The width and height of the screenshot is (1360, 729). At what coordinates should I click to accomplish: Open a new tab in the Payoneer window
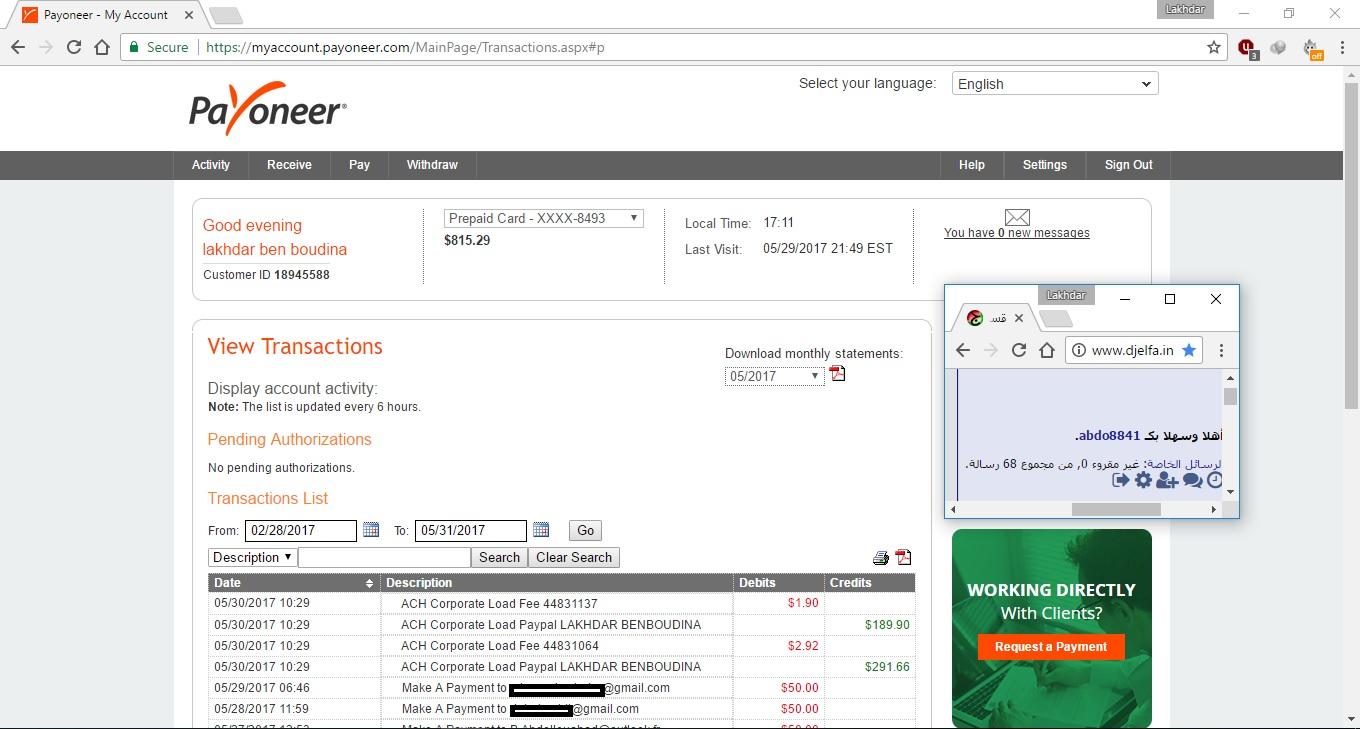pos(226,15)
